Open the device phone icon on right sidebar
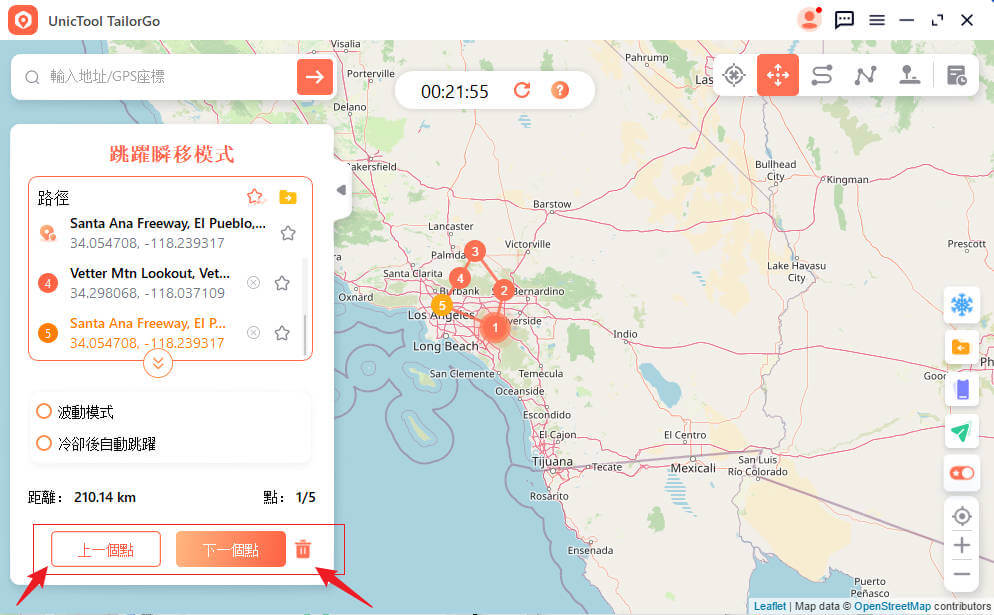The image size is (994, 615). tap(962, 389)
